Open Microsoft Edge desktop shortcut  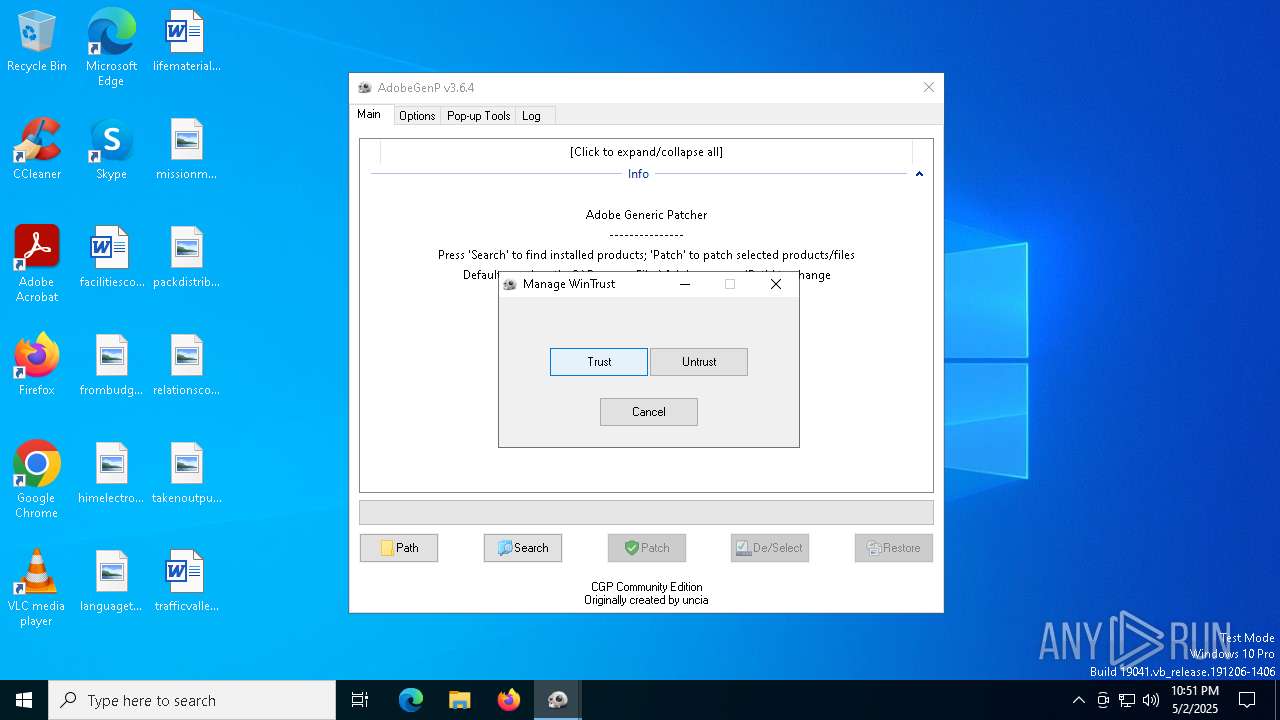(x=111, y=47)
